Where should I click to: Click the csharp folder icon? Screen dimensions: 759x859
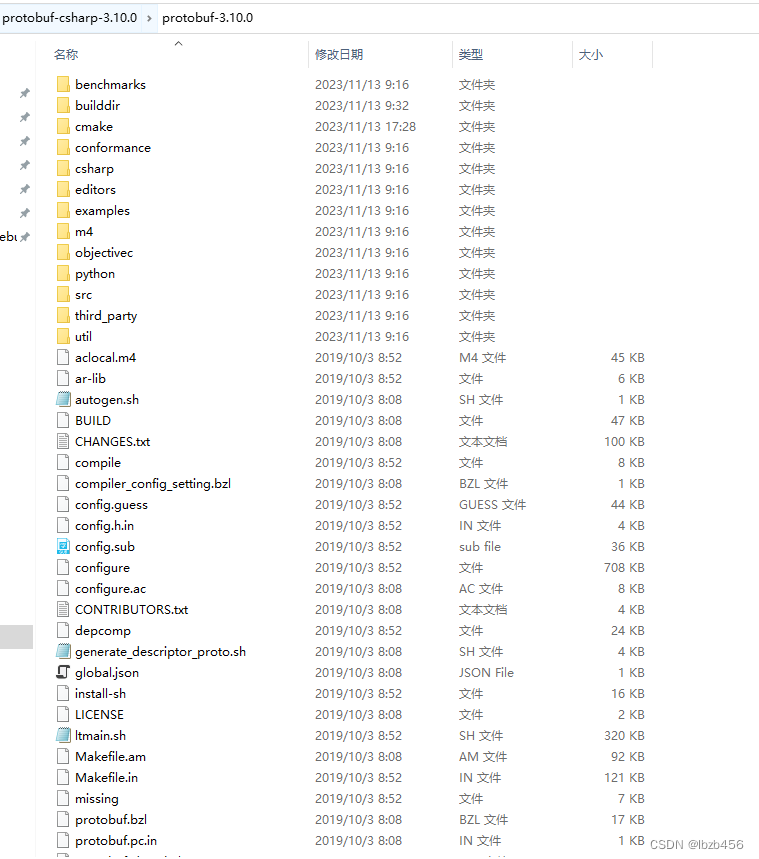click(x=63, y=168)
